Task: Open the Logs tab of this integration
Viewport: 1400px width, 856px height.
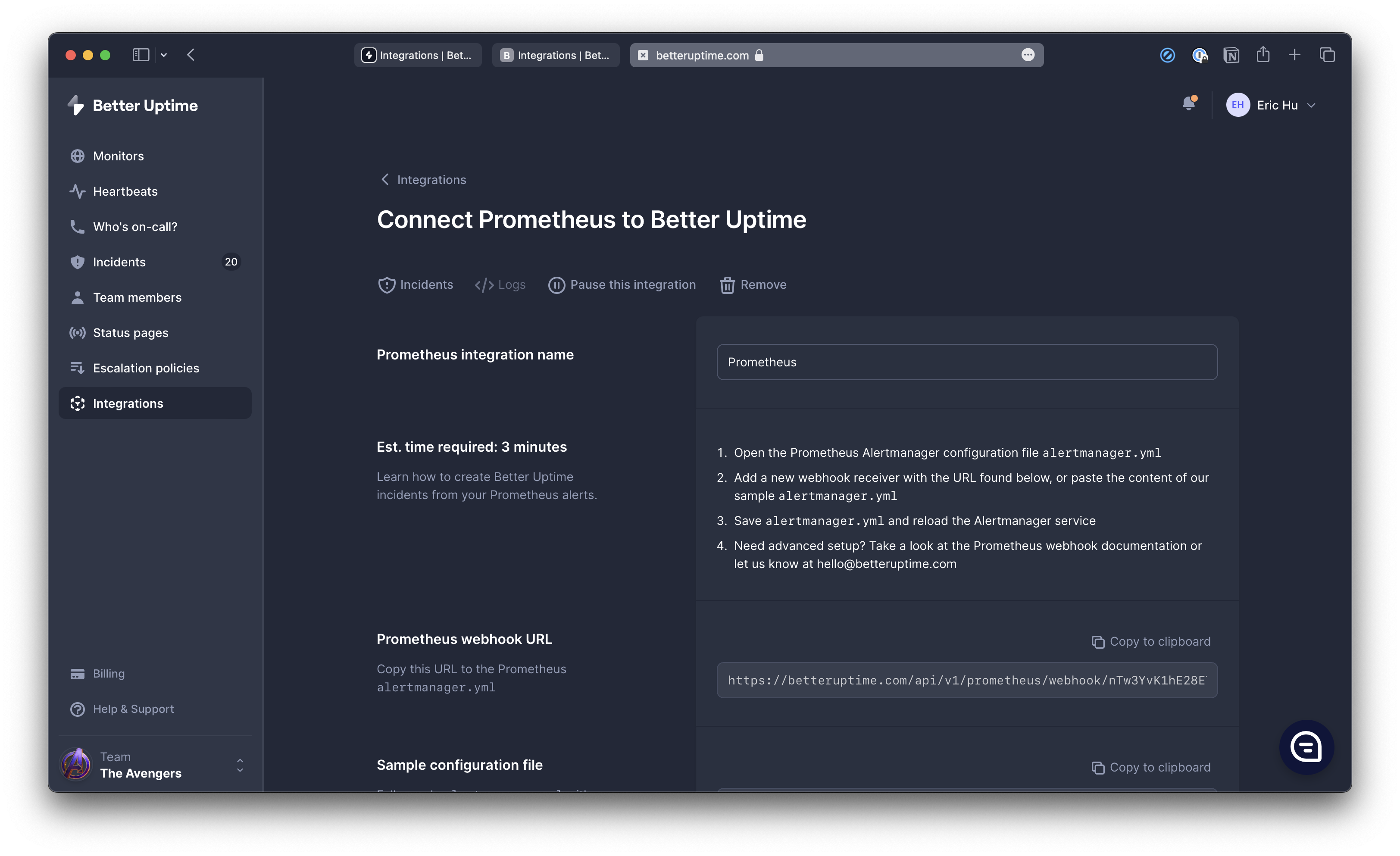Action: [x=500, y=284]
